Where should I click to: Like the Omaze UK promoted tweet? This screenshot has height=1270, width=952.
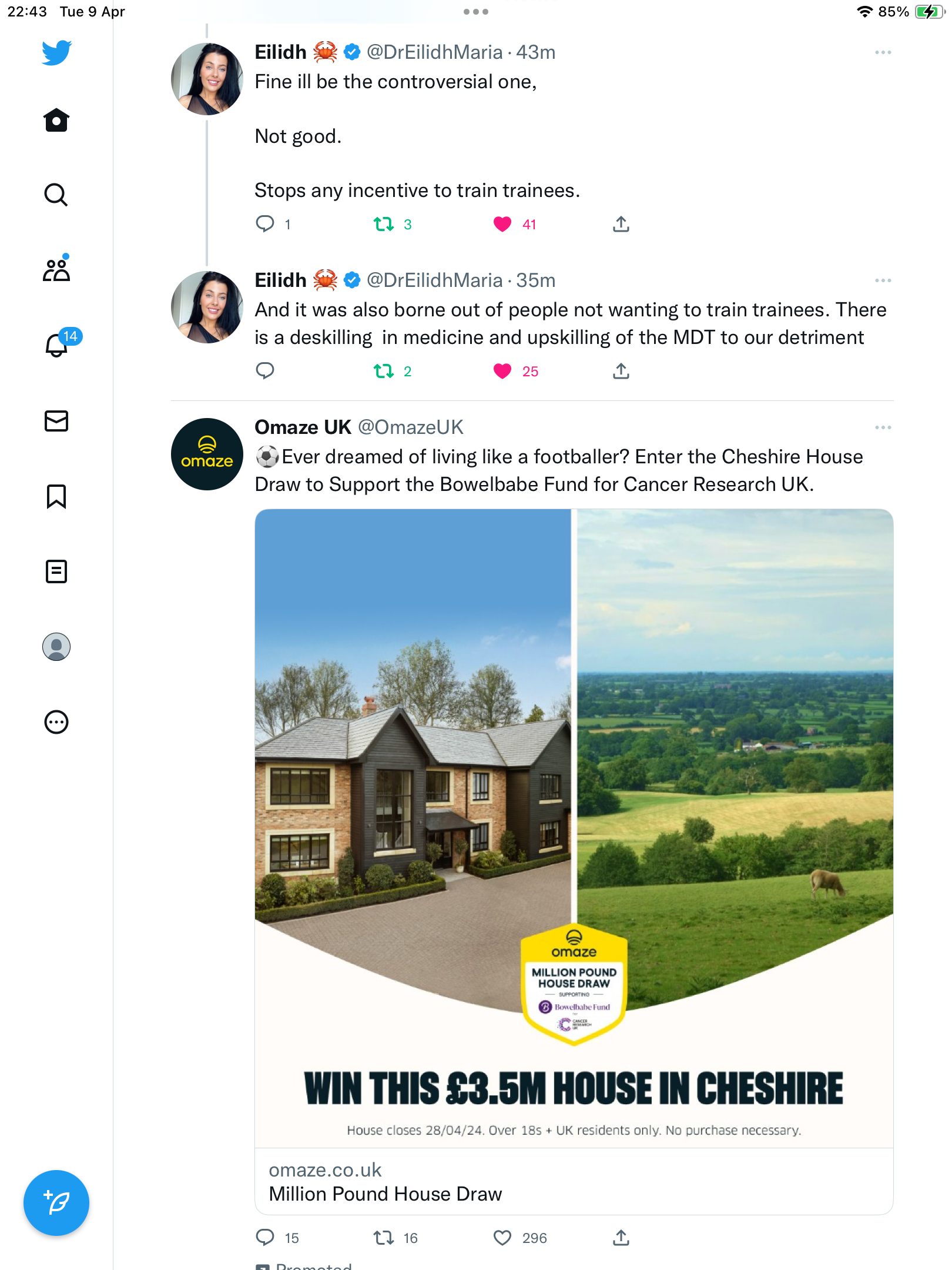[502, 1238]
